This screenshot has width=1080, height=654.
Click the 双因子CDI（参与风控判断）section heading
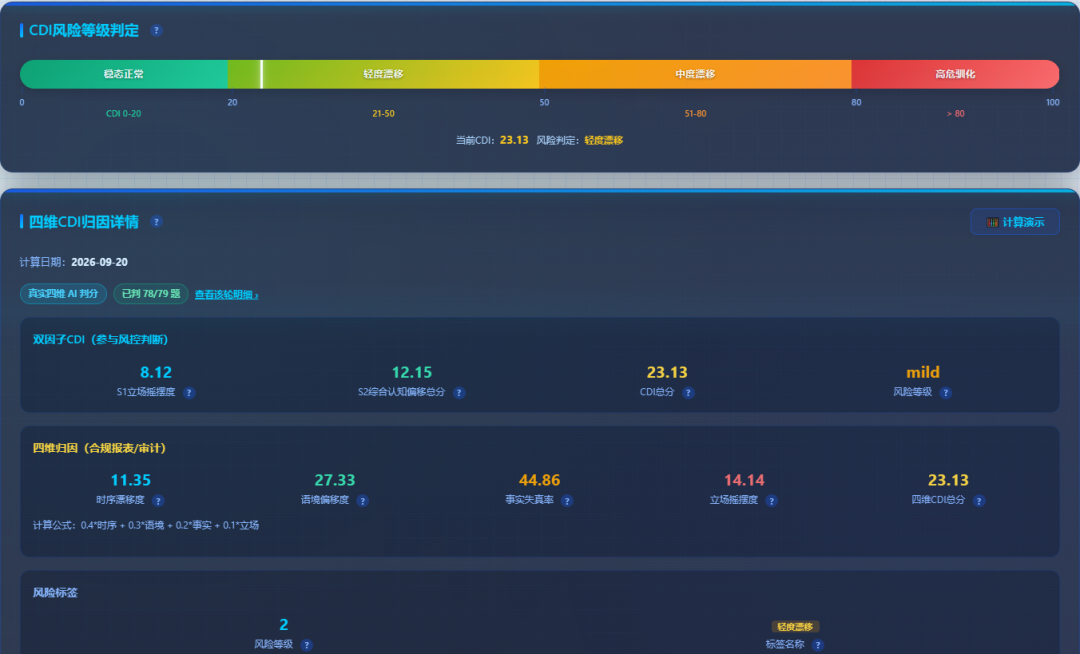[x=101, y=339]
